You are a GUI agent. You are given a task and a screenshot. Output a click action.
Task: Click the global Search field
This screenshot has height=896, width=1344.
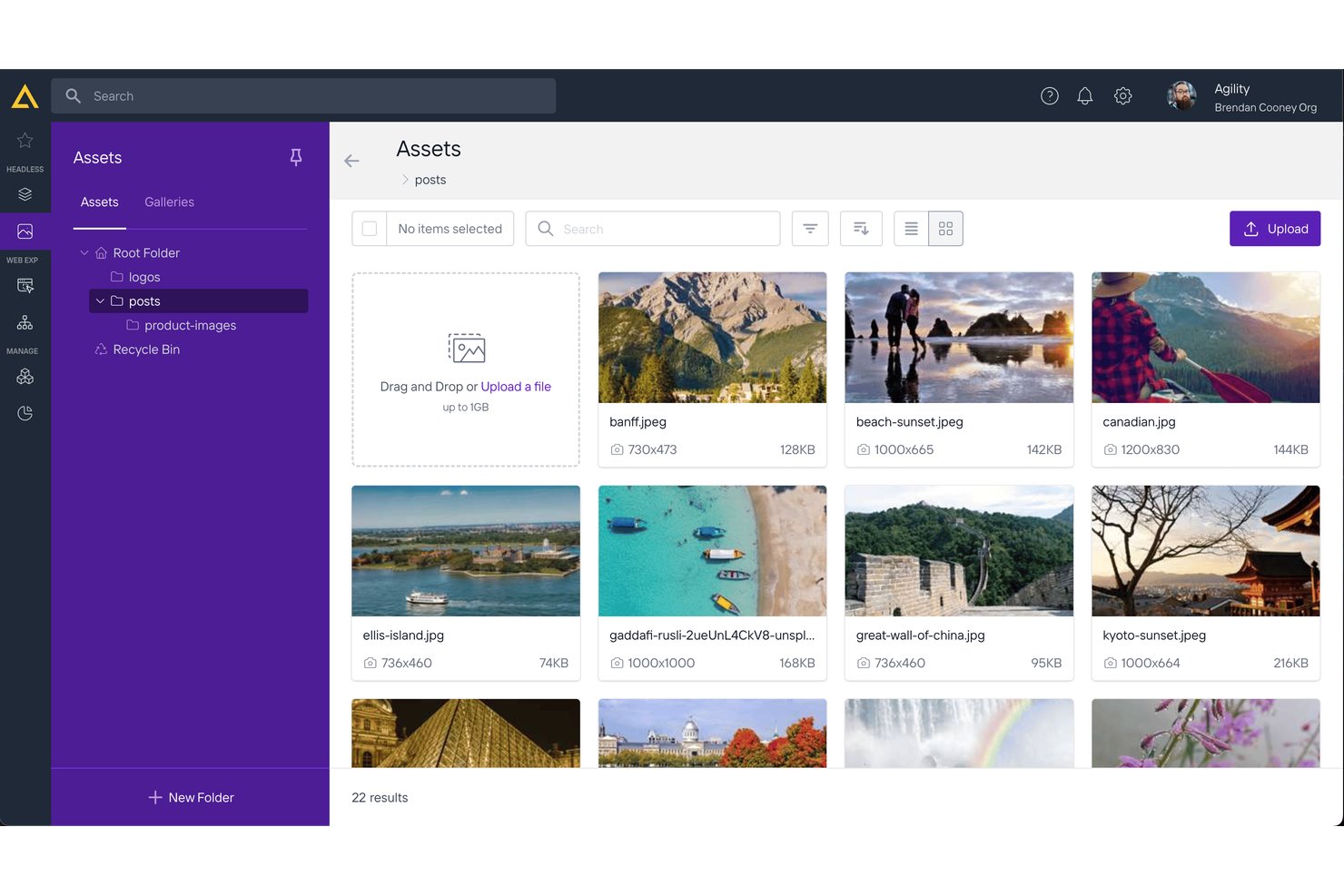coord(303,96)
